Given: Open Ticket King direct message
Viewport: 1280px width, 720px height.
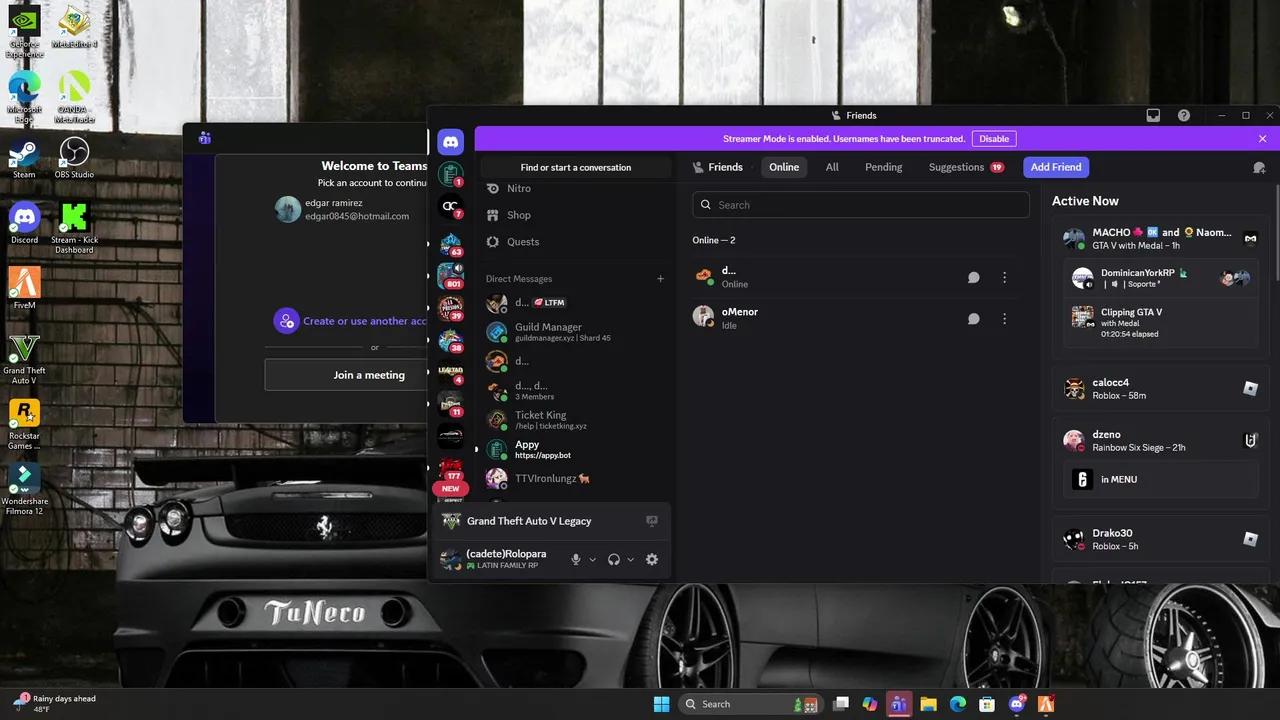Looking at the screenshot, I should tap(575, 420).
